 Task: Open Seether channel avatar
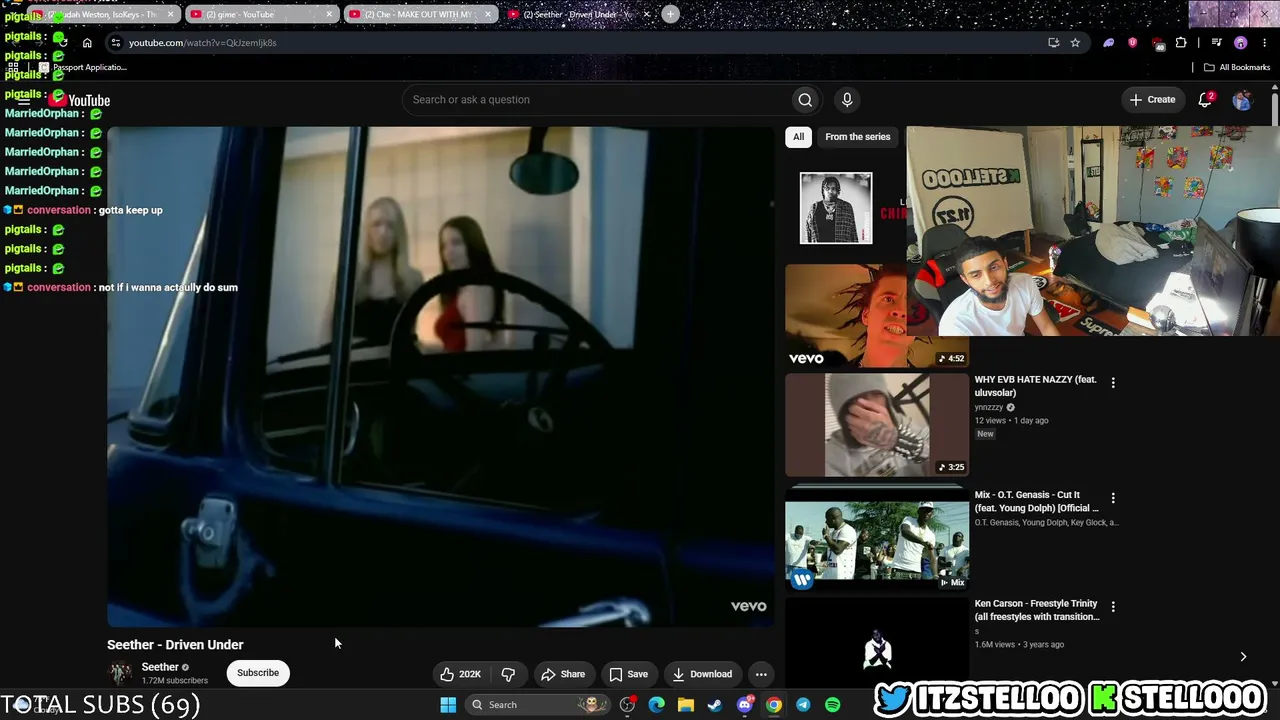coord(120,673)
